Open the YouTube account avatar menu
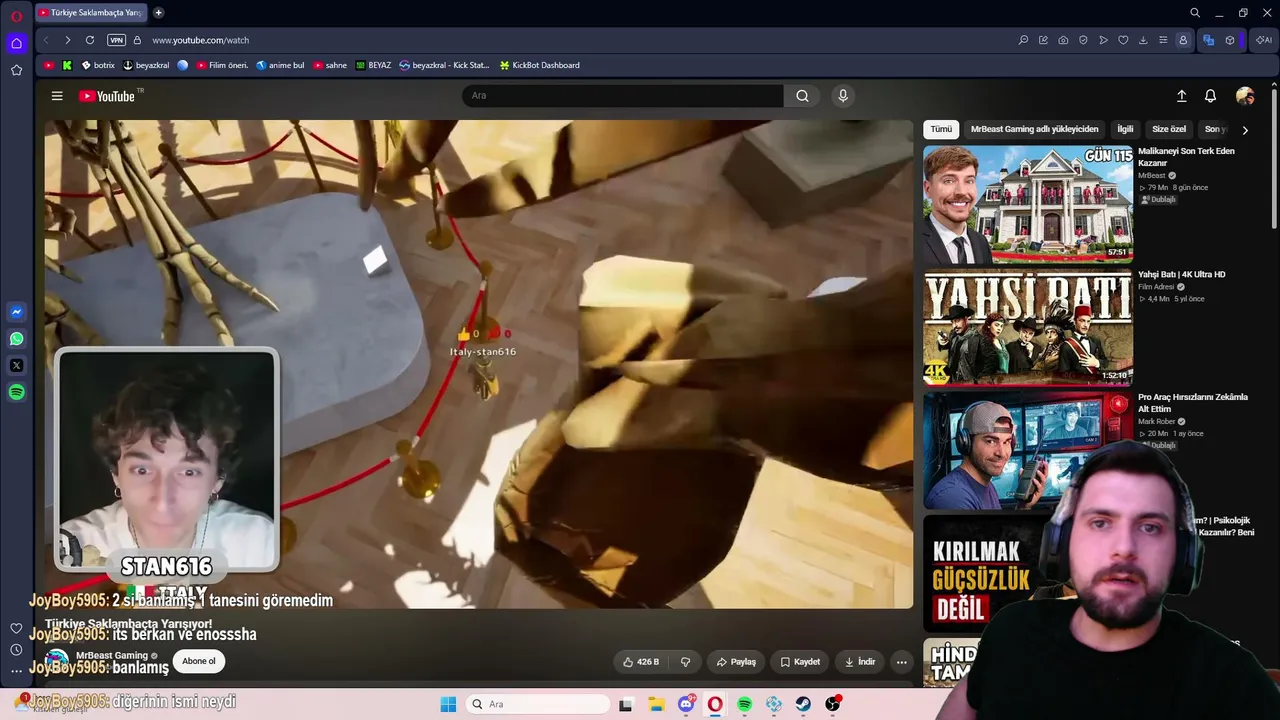 coord(1245,96)
